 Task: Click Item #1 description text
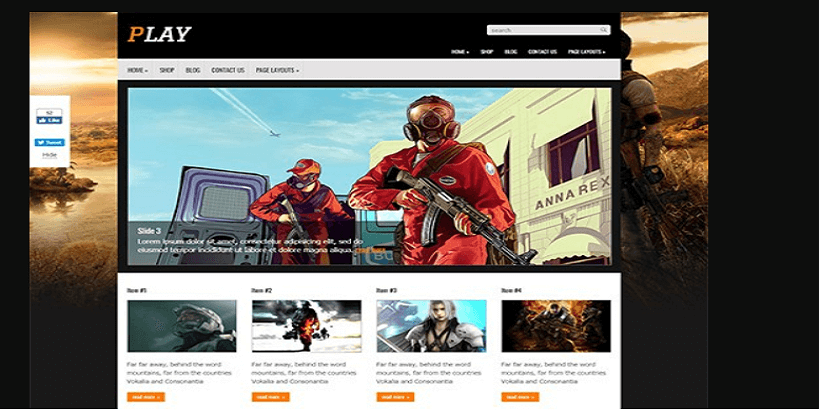point(179,373)
